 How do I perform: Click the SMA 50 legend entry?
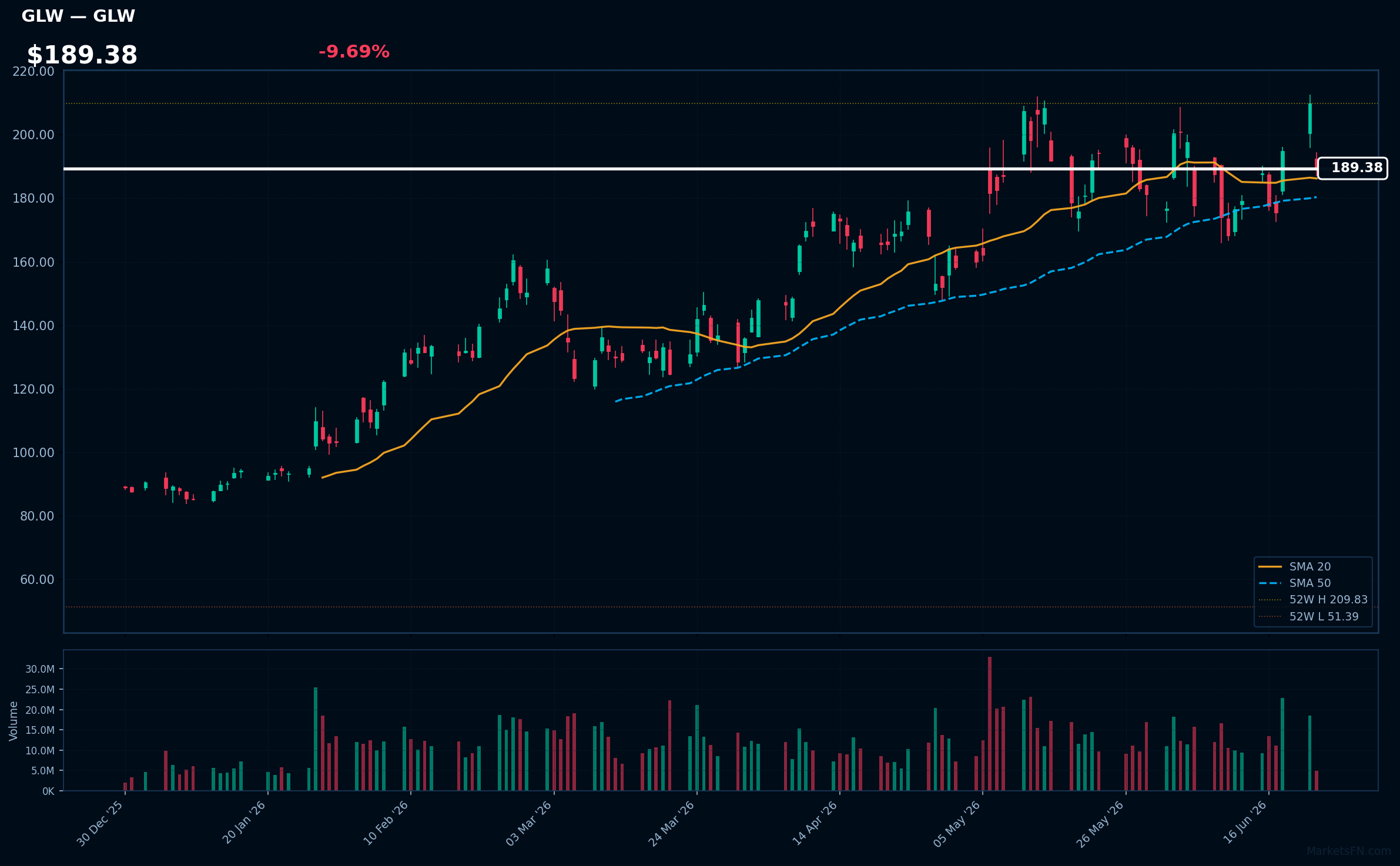(1294, 583)
